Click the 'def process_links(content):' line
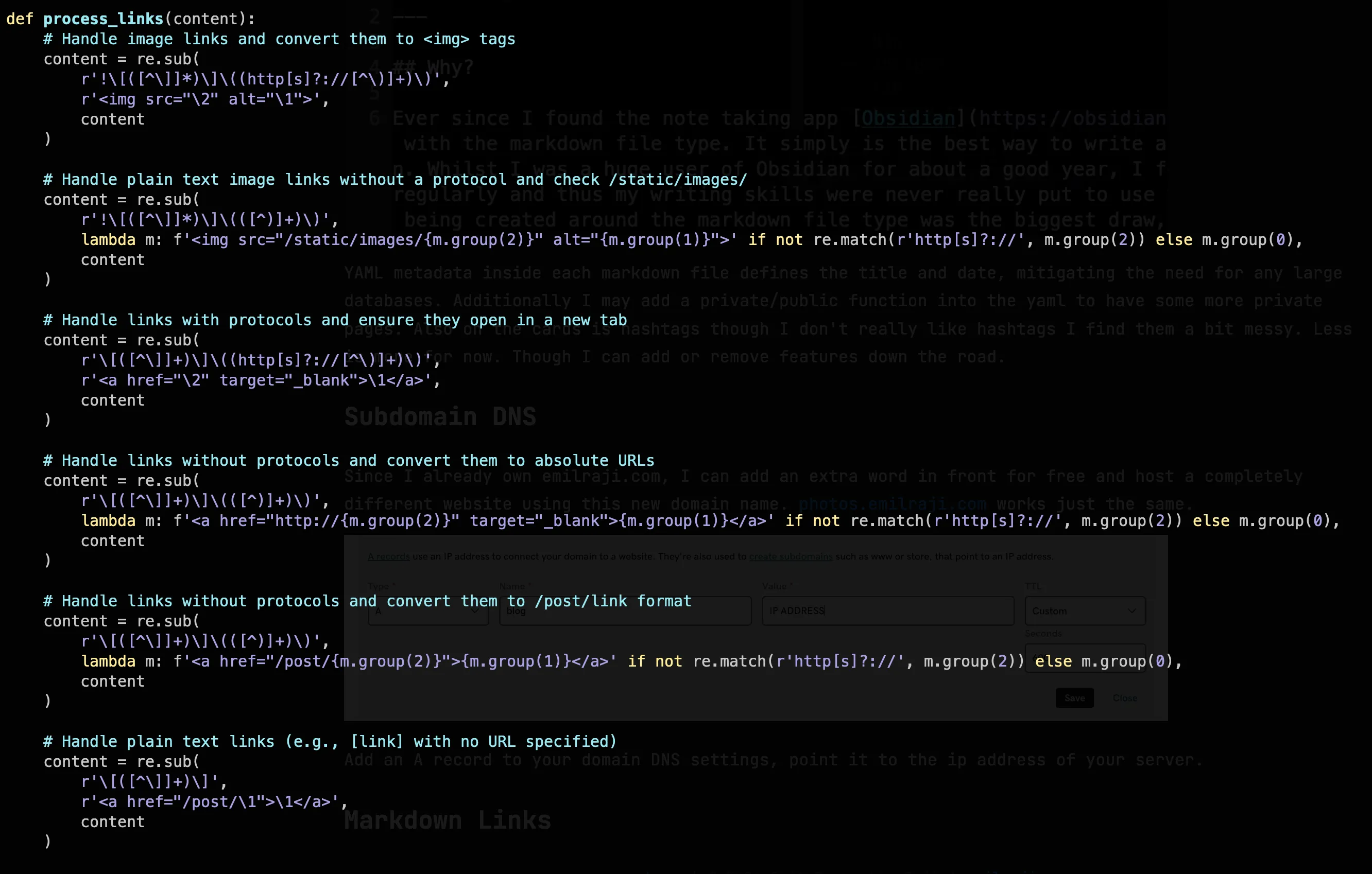Image resolution: width=1372 pixels, height=874 pixels. point(130,19)
